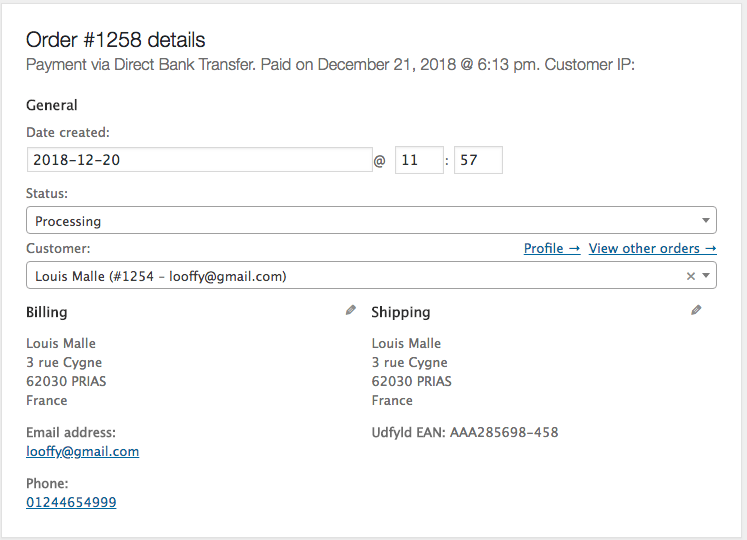The height and width of the screenshot is (540, 747).
Task: Focus the Date created field 2018-12-20
Action: pyautogui.click(x=199, y=160)
